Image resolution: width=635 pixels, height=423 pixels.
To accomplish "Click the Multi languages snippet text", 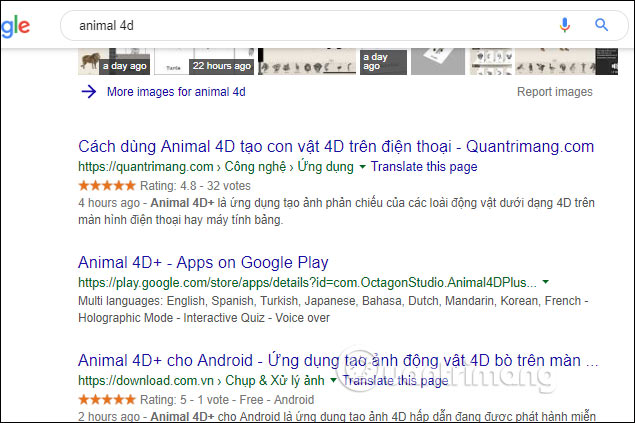I will click(x=333, y=309).
